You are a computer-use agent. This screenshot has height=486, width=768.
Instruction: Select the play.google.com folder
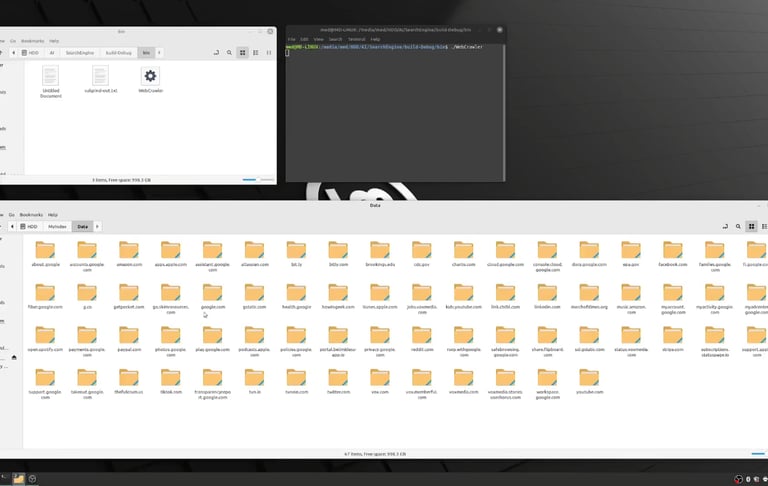click(213, 339)
